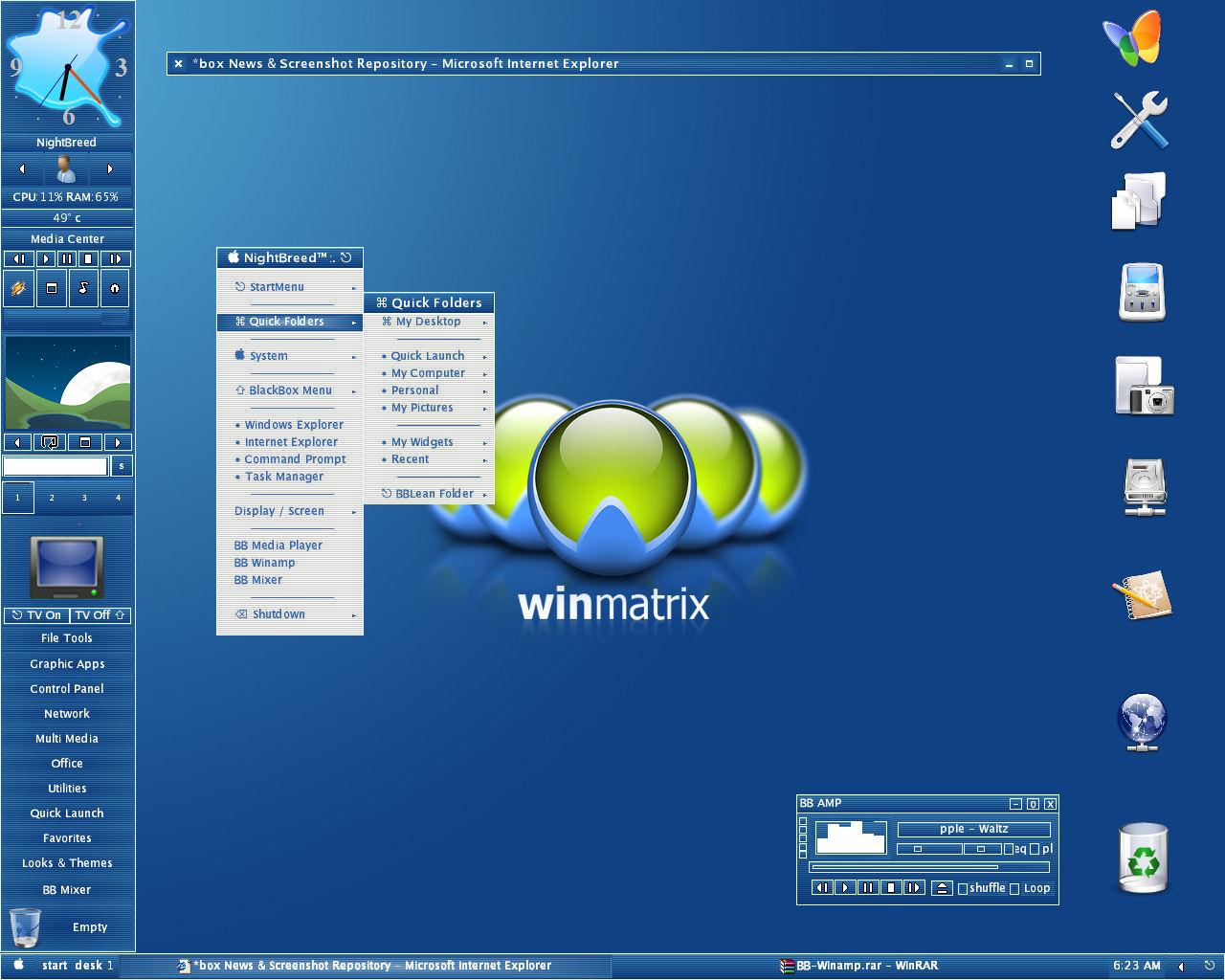Open the File Tools sidebar category
Image resolution: width=1225 pixels, height=980 pixels.
[67, 638]
